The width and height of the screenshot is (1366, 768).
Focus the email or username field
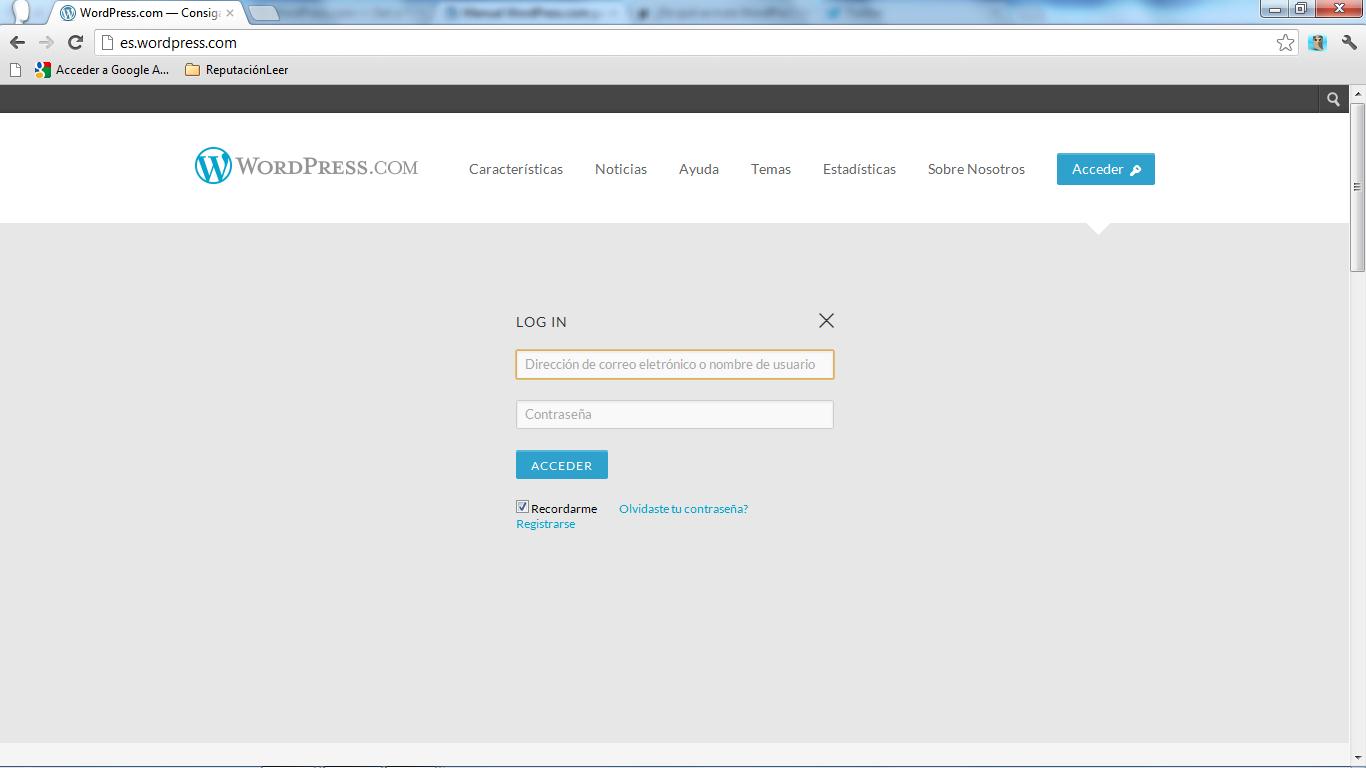[675, 364]
